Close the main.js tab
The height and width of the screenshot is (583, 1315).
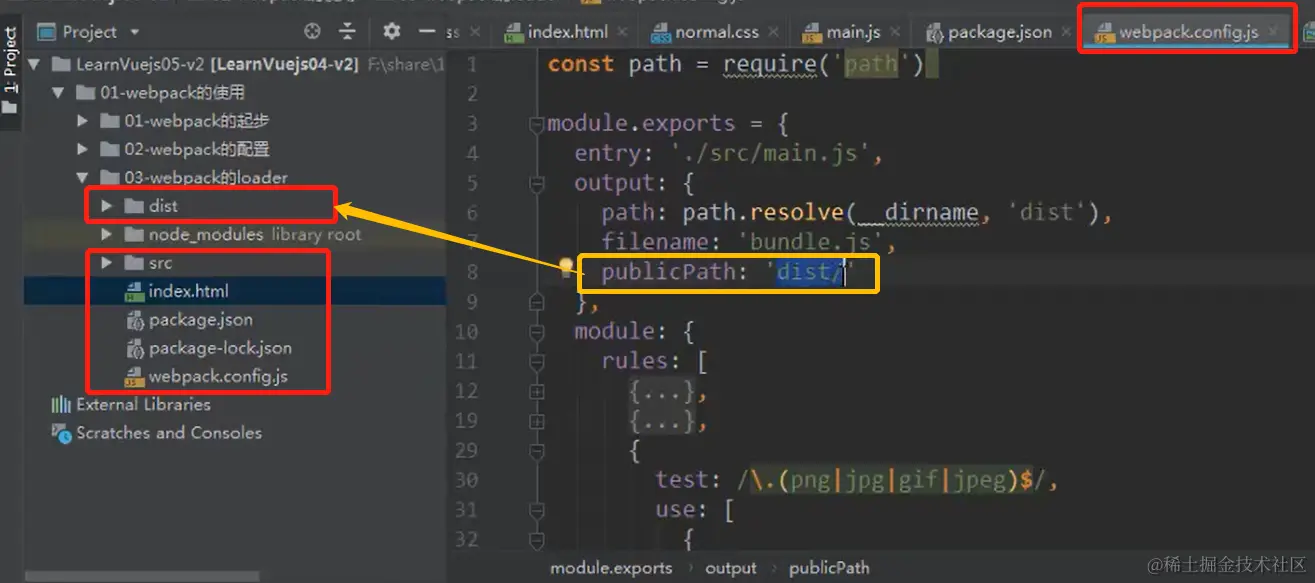[893, 32]
